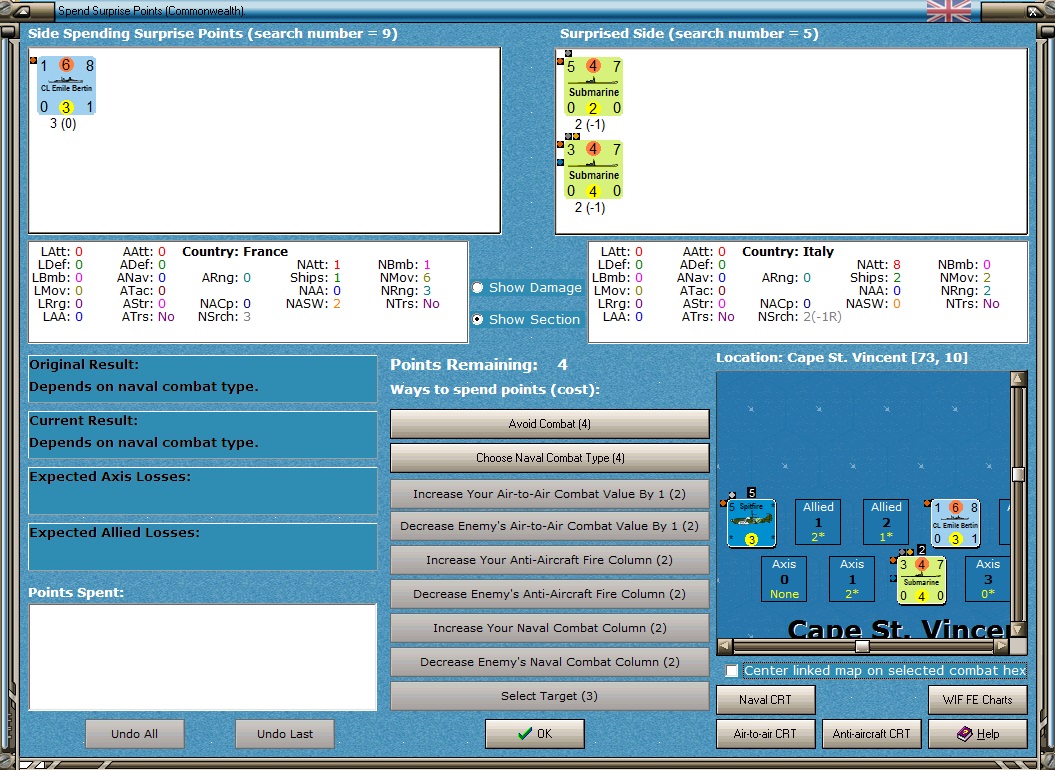The width and height of the screenshot is (1055, 770).
Task: Click the 'Country: Italy' label
Action: 788,252
